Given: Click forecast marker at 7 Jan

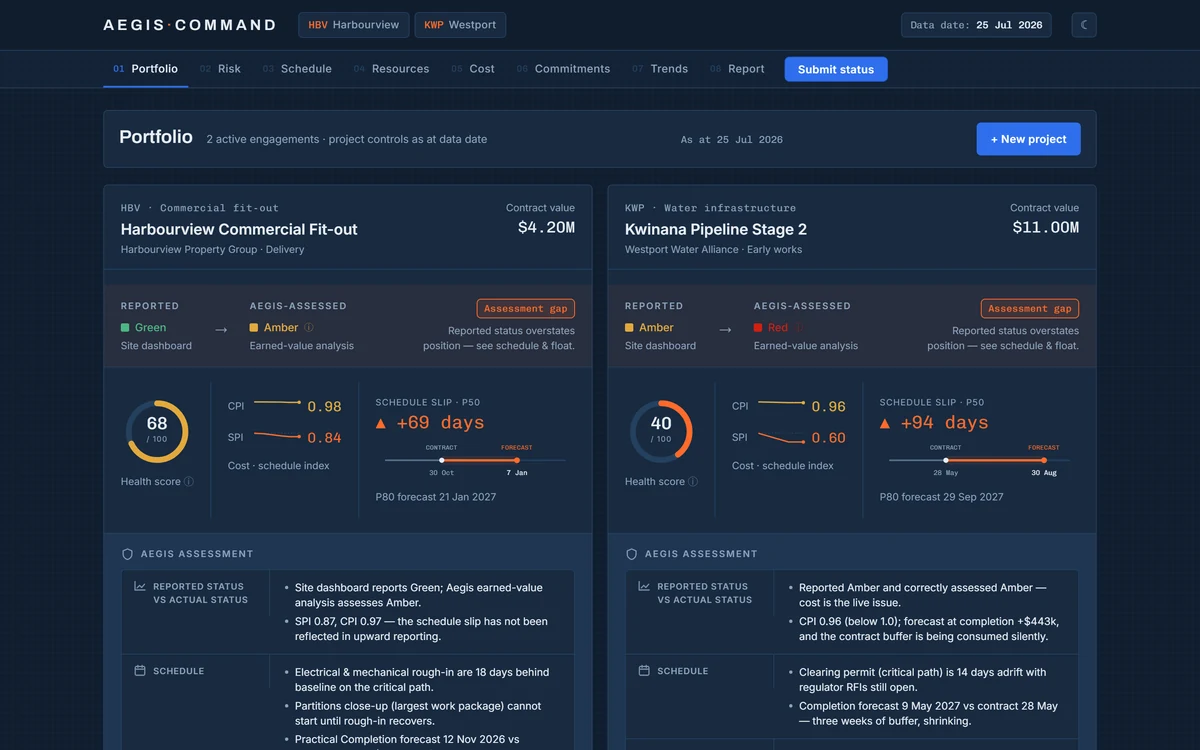Looking at the screenshot, I should [517, 460].
